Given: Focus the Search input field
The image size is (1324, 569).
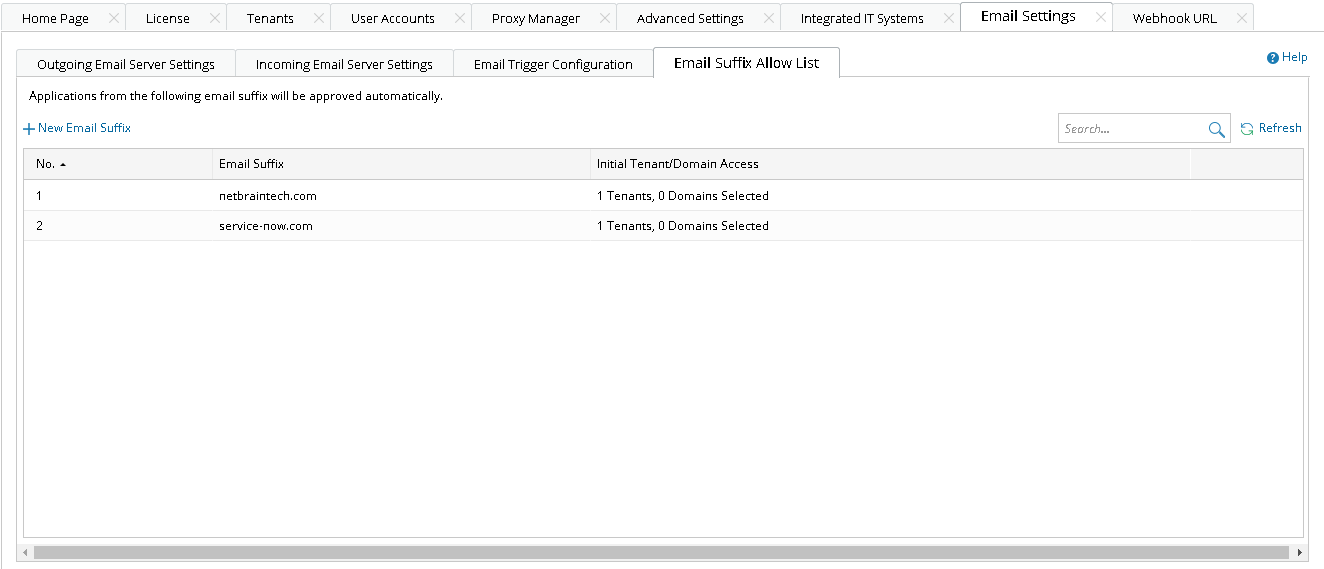Looking at the screenshot, I should click(1130, 129).
